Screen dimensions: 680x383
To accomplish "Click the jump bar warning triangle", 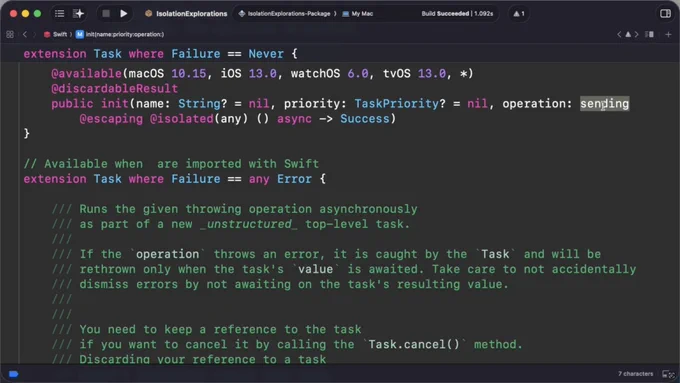I will pos(628,34).
